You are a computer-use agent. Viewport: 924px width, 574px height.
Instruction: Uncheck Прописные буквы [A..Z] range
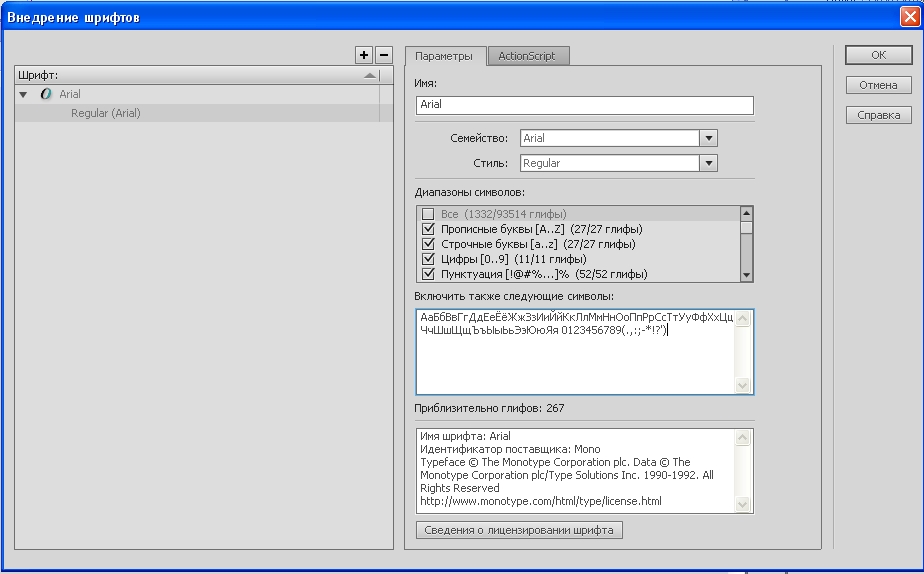428,229
